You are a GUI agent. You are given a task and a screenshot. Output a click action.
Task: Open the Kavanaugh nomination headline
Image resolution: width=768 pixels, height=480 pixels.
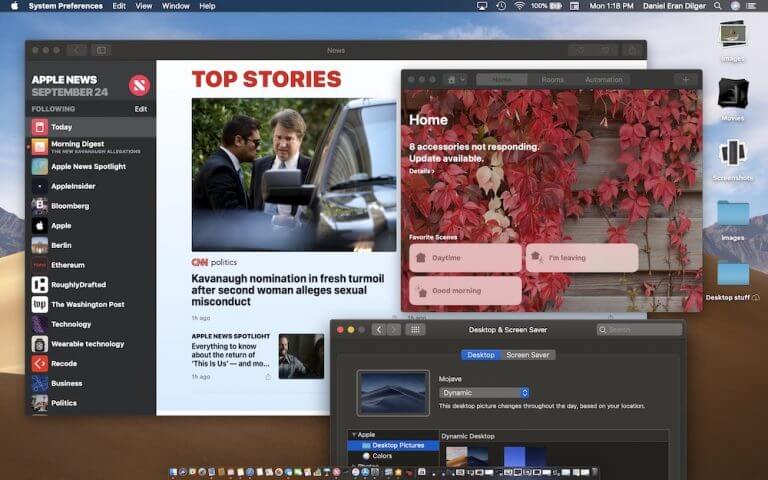(x=288, y=290)
